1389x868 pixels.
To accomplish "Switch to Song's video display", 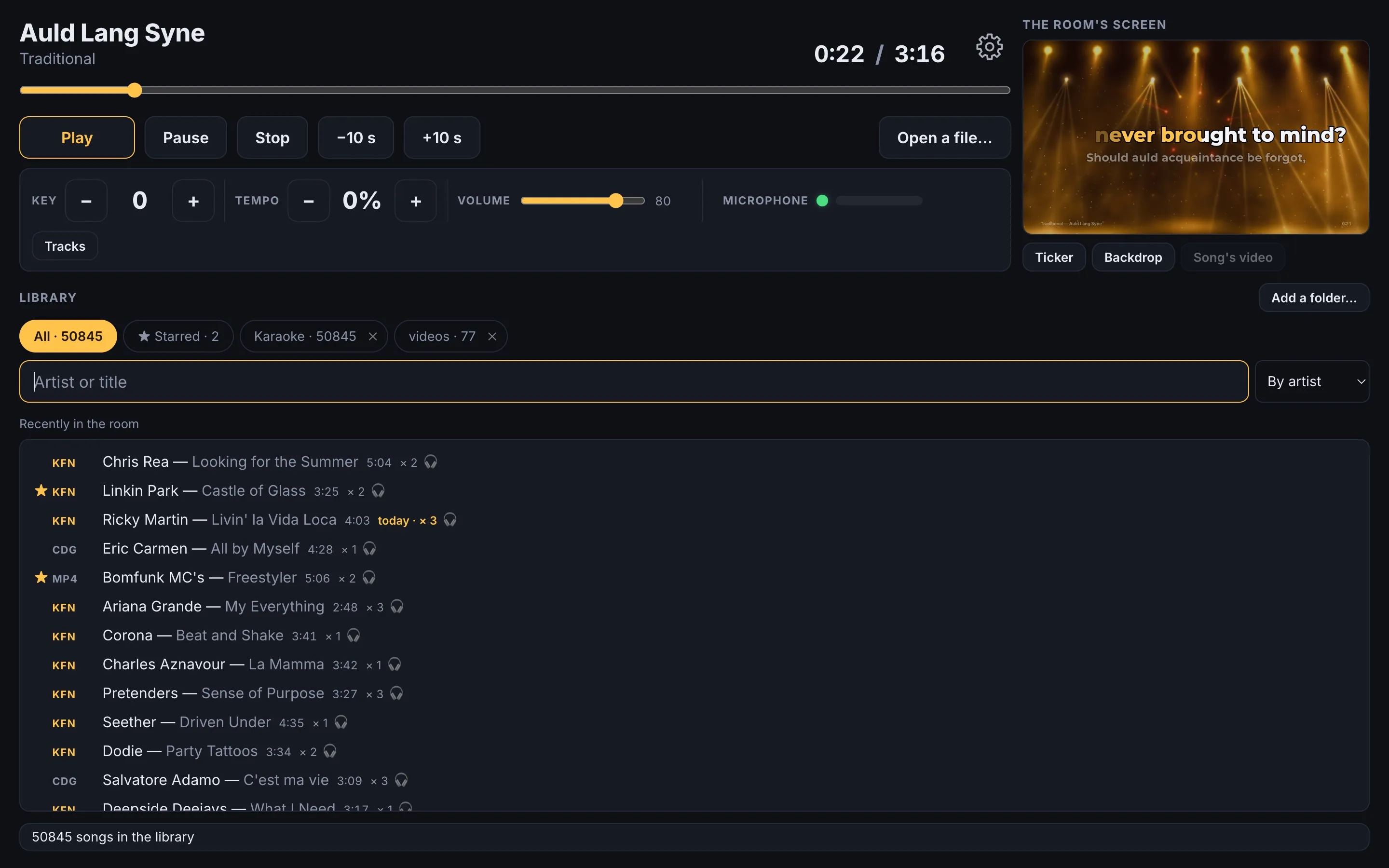I will pos(1232,257).
